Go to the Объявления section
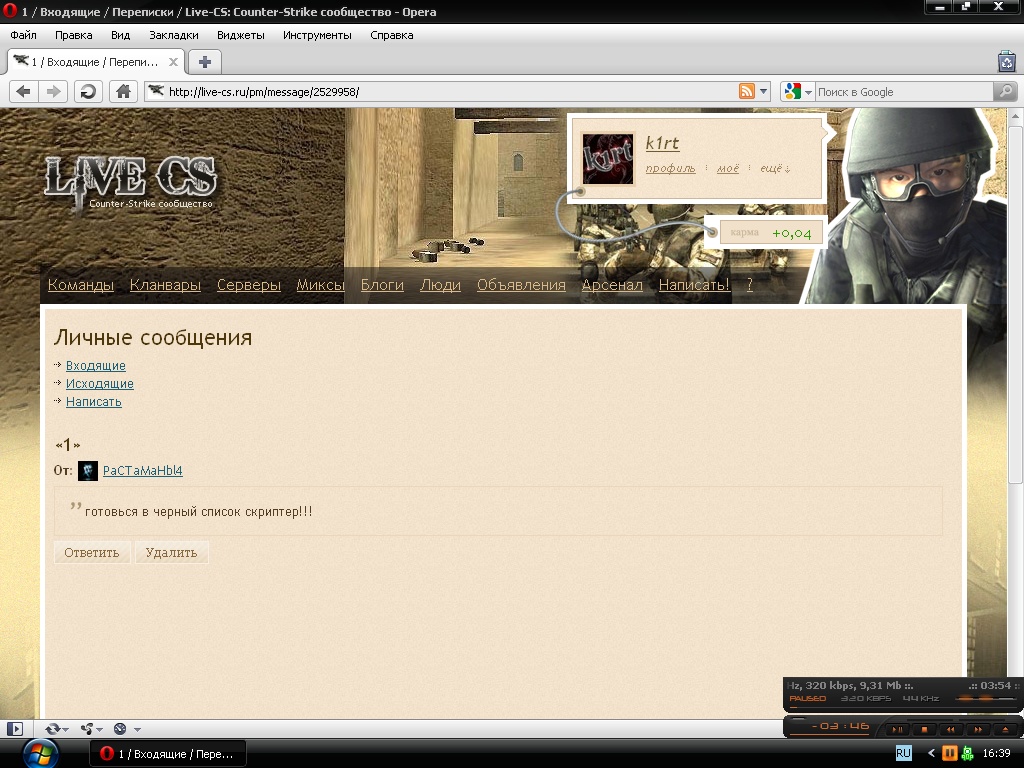Image resolution: width=1024 pixels, height=768 pixels. pos(521,285)
